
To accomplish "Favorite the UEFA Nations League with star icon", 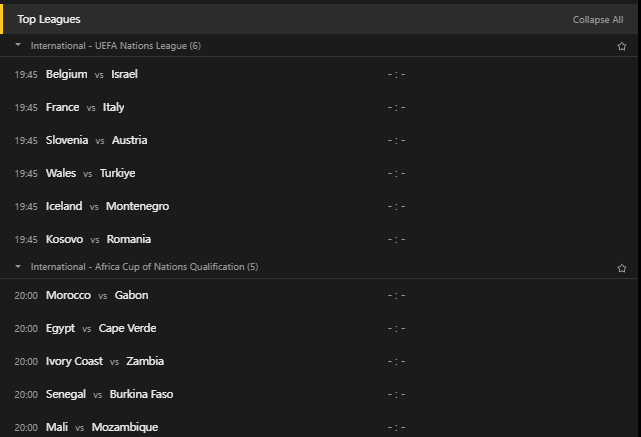I will tap(621, 46).
